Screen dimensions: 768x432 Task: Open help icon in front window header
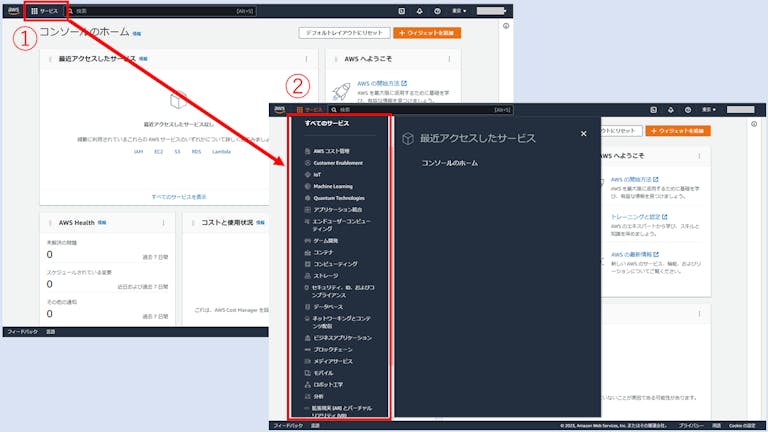[x=688, y=110]
